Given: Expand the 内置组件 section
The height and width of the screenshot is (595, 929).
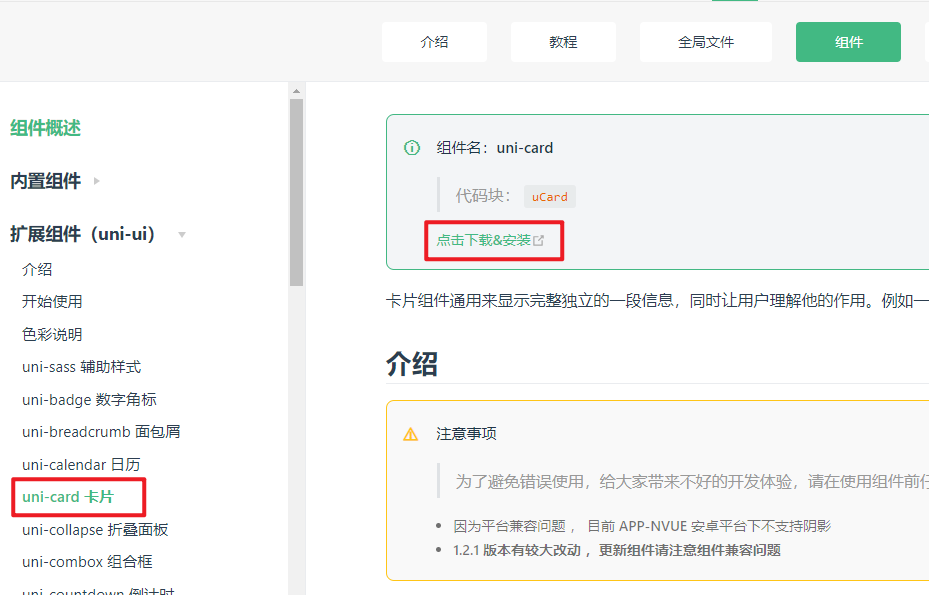Looking at the screenshot, I should [95, 181].
